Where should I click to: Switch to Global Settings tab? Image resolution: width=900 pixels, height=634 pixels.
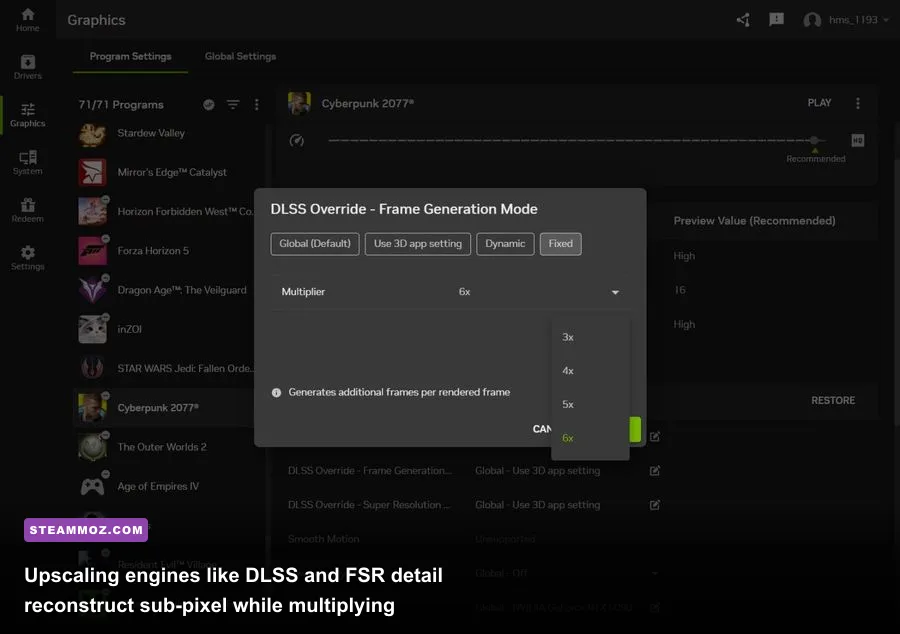[240, 56]
